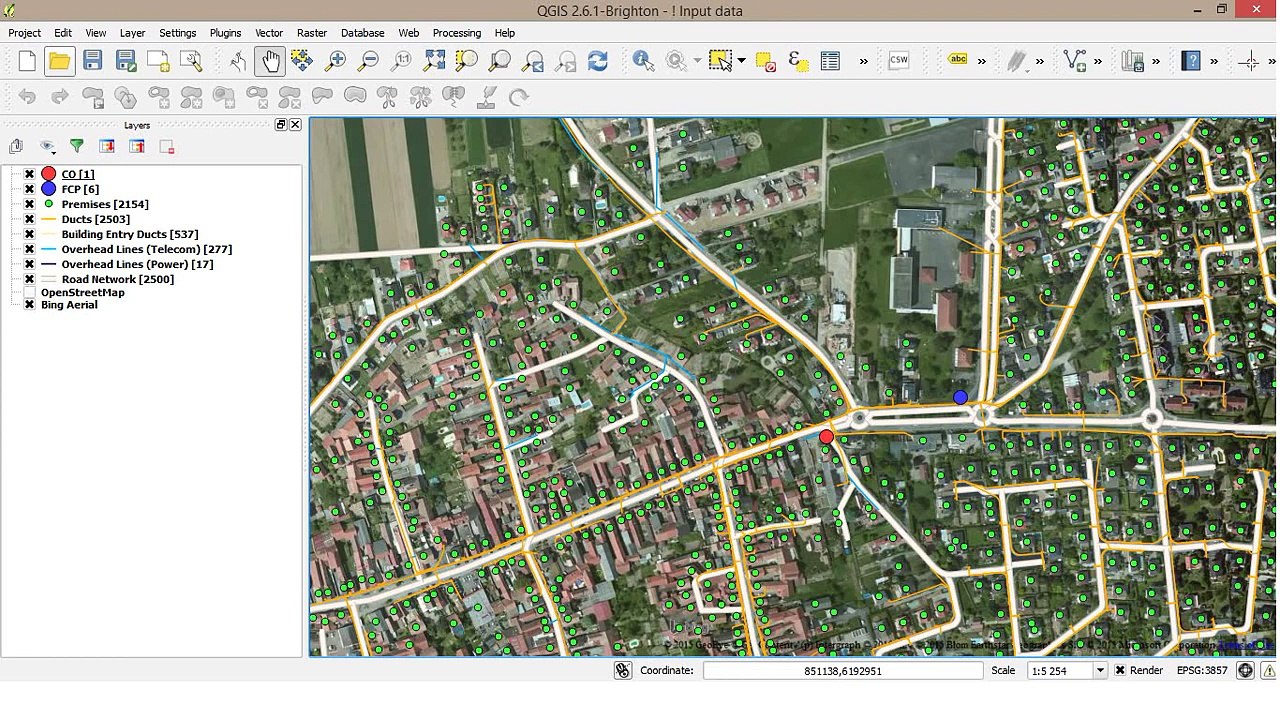
Task: Click the Refresh map icon
Action: (x=598, y=61)
